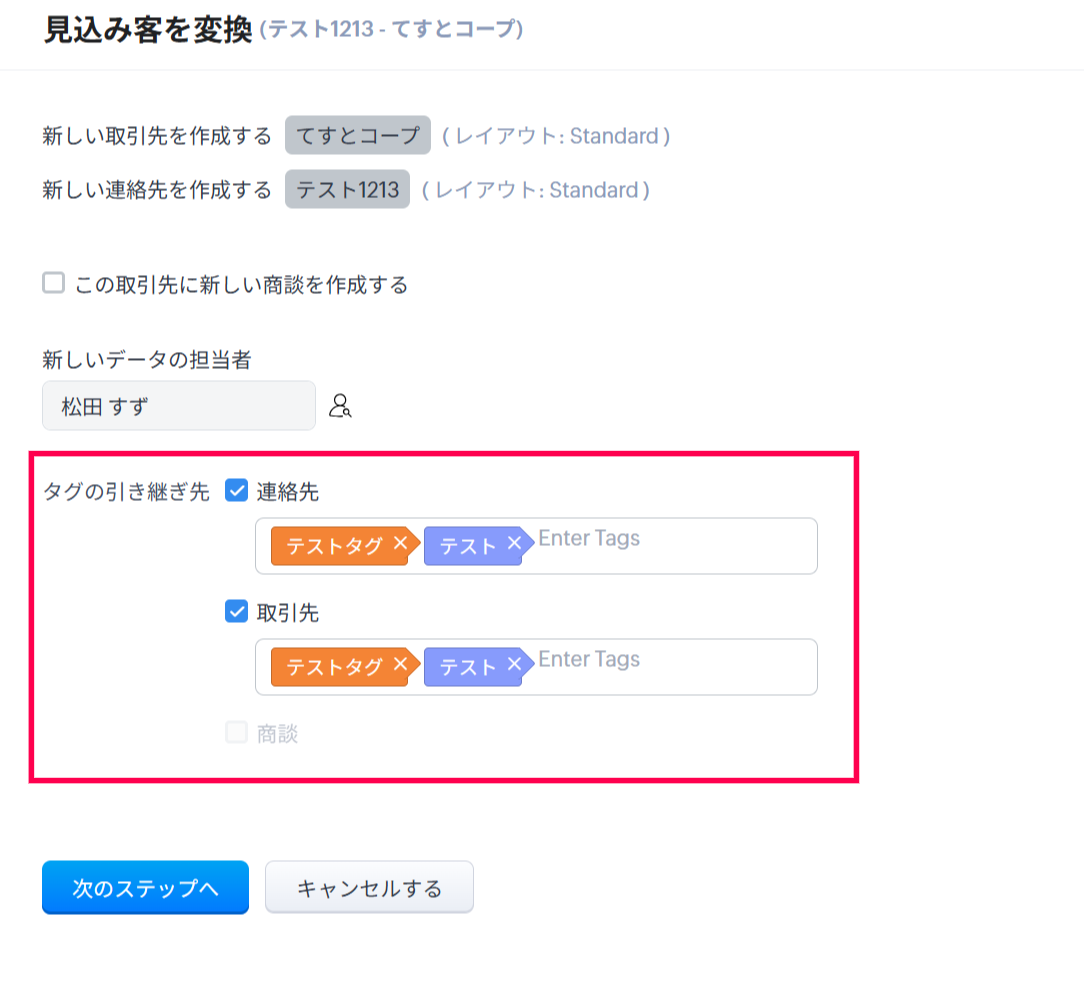Click the greyed-out 商談 checkbox

[x=236, y=733]
